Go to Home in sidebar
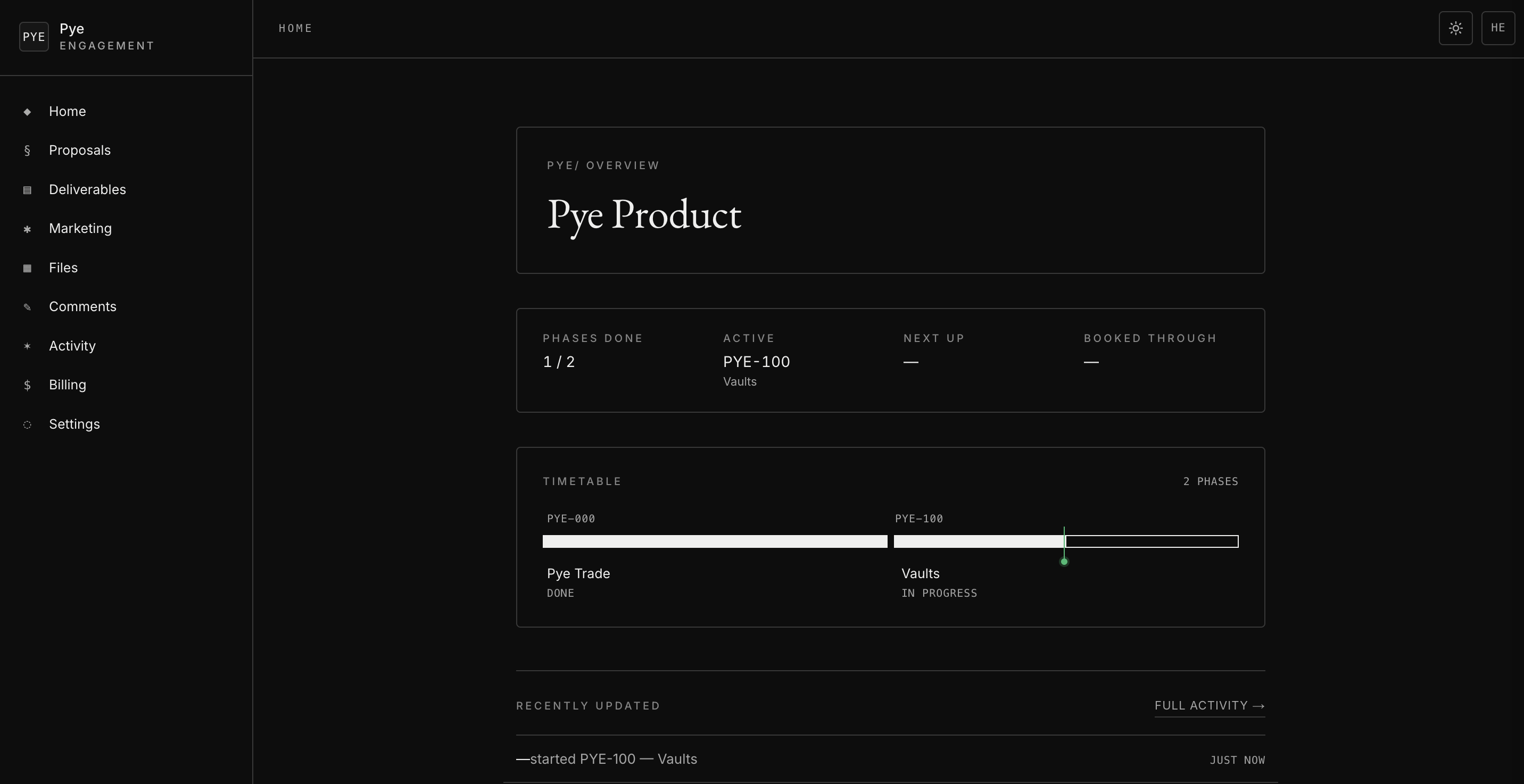1524x784 pixels. 68,111
